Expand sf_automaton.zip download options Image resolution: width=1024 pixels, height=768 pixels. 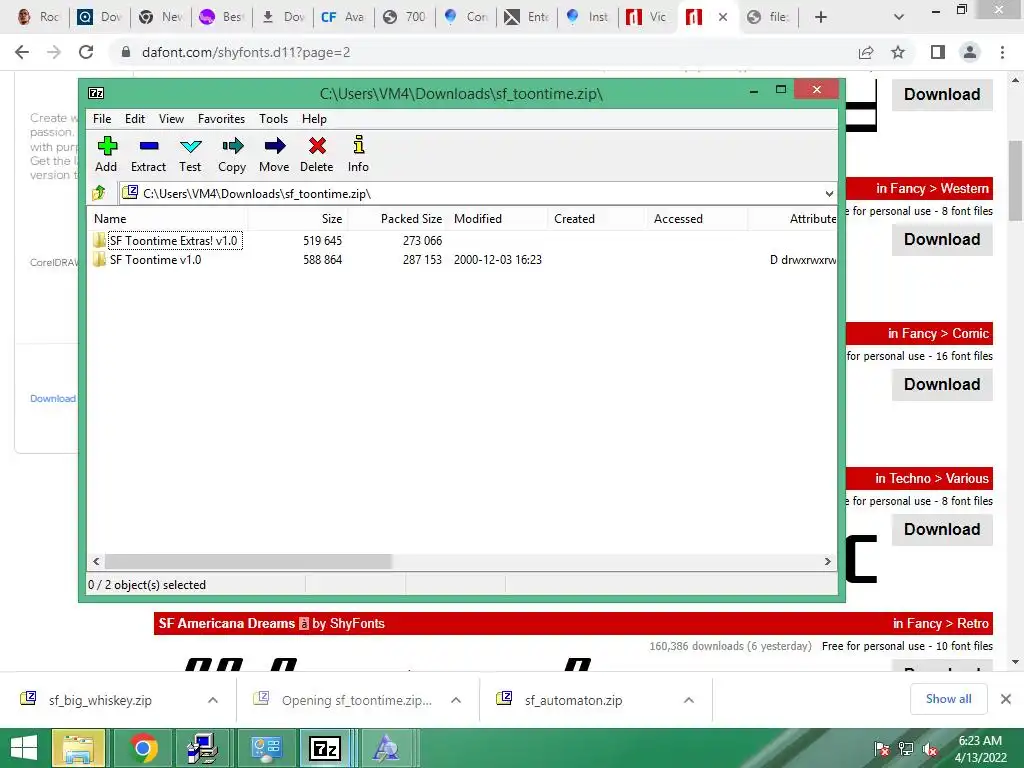tap(689, 700)
